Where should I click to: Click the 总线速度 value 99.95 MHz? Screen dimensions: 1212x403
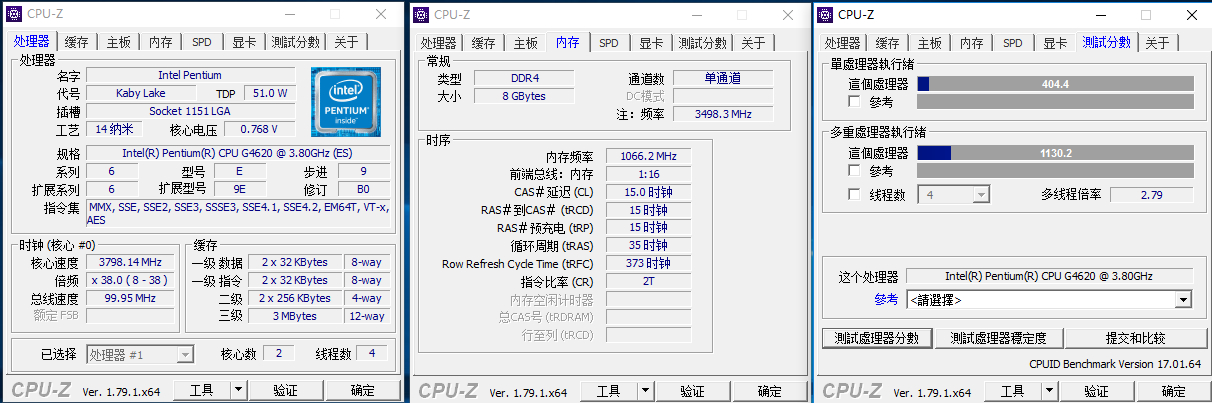click(130, 298)
